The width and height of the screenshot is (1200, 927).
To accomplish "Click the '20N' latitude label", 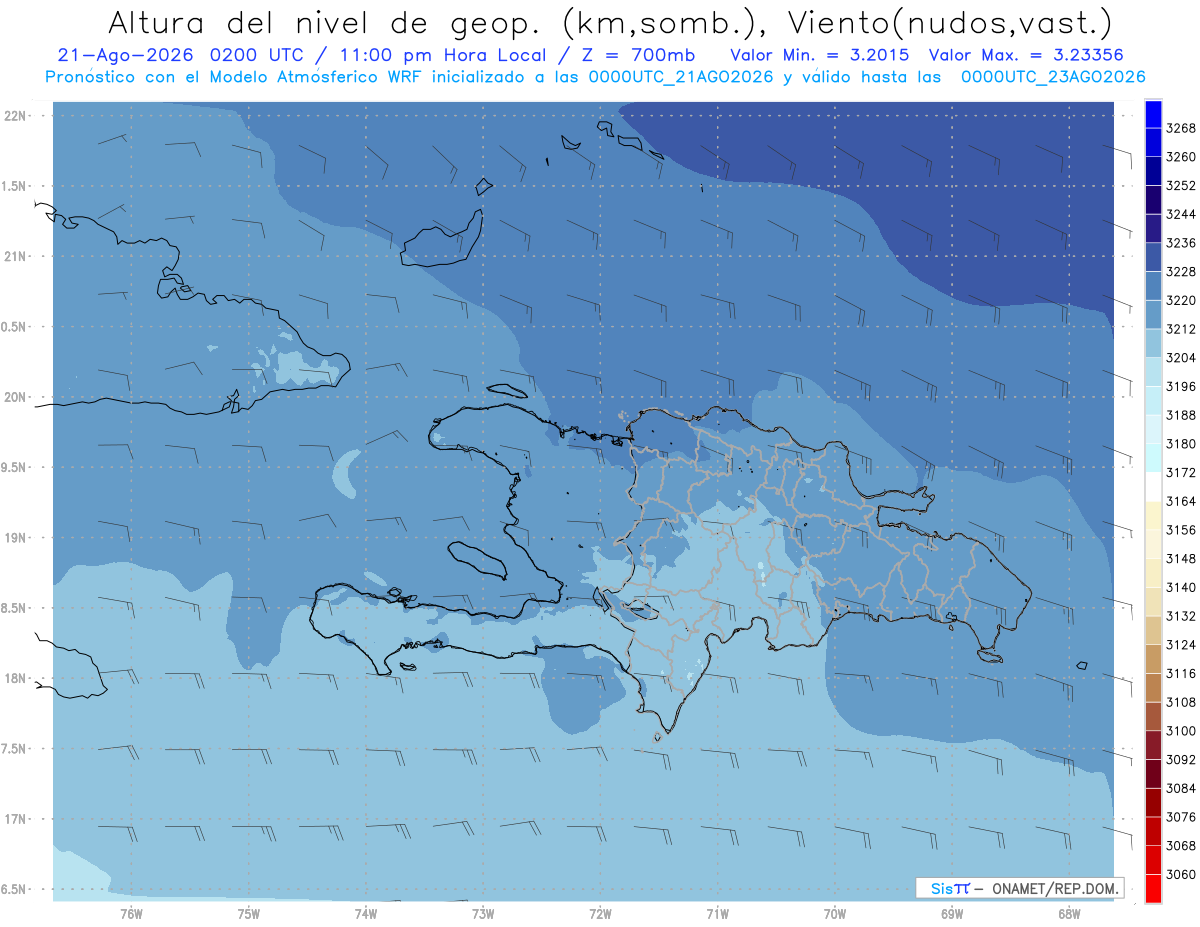I will click(14, 397).
